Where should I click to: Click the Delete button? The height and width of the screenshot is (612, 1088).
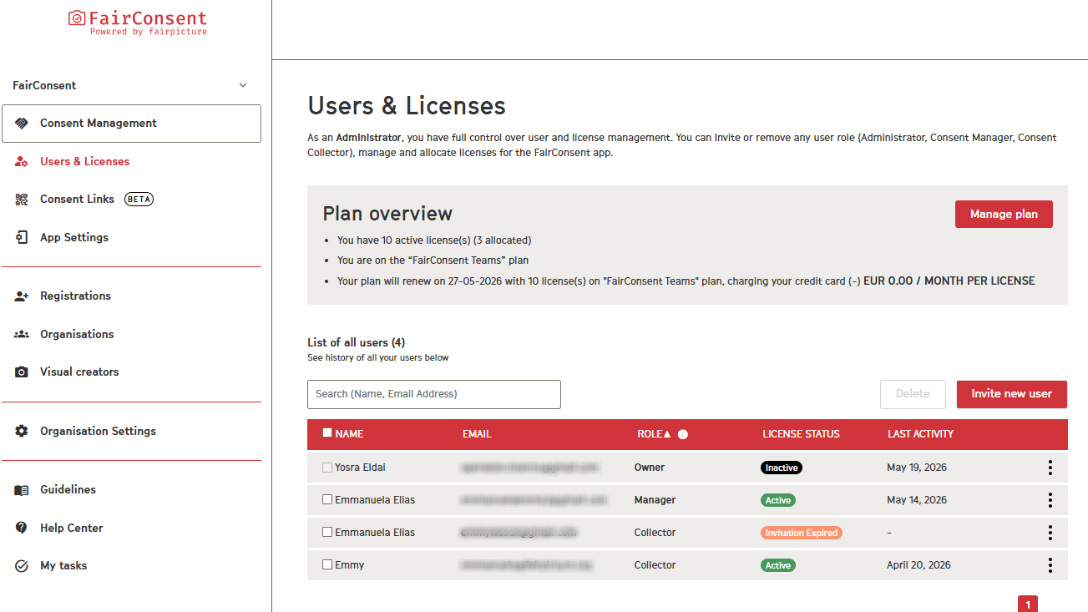click(x=912, y=394)
